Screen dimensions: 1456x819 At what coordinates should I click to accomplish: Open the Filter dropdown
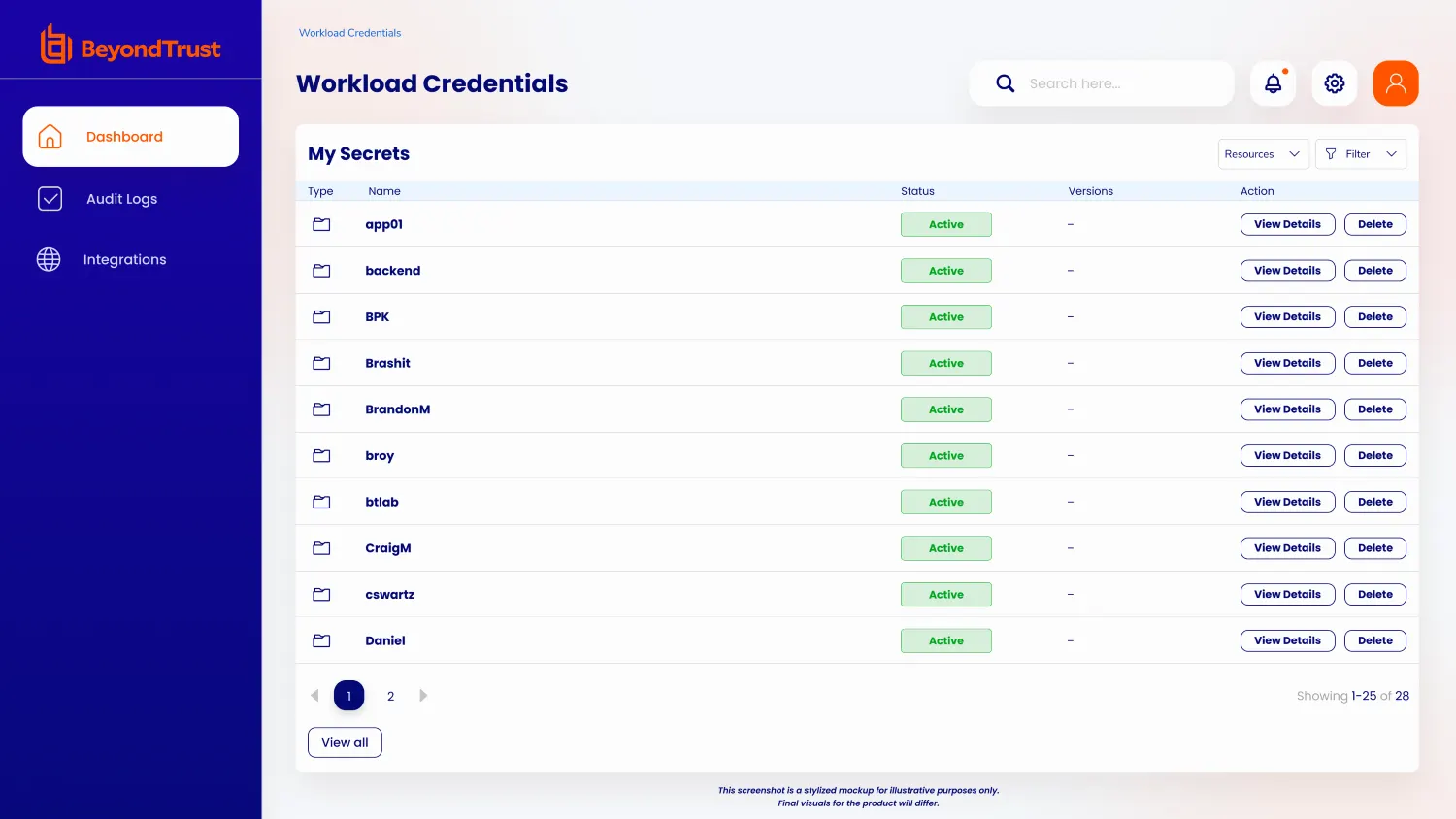click(x=1361, y=154)
